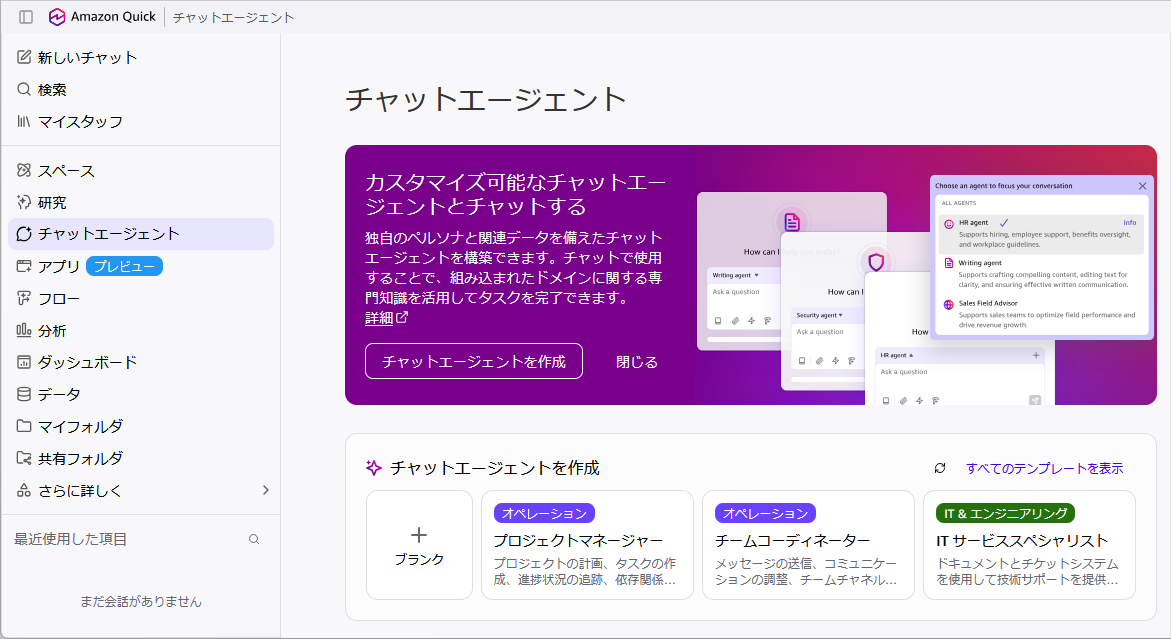Image resolution: width=1171 pixels, height=639 pixels.
Task: Click the チャットエージェントを作成 banner button
Action: 473,361
